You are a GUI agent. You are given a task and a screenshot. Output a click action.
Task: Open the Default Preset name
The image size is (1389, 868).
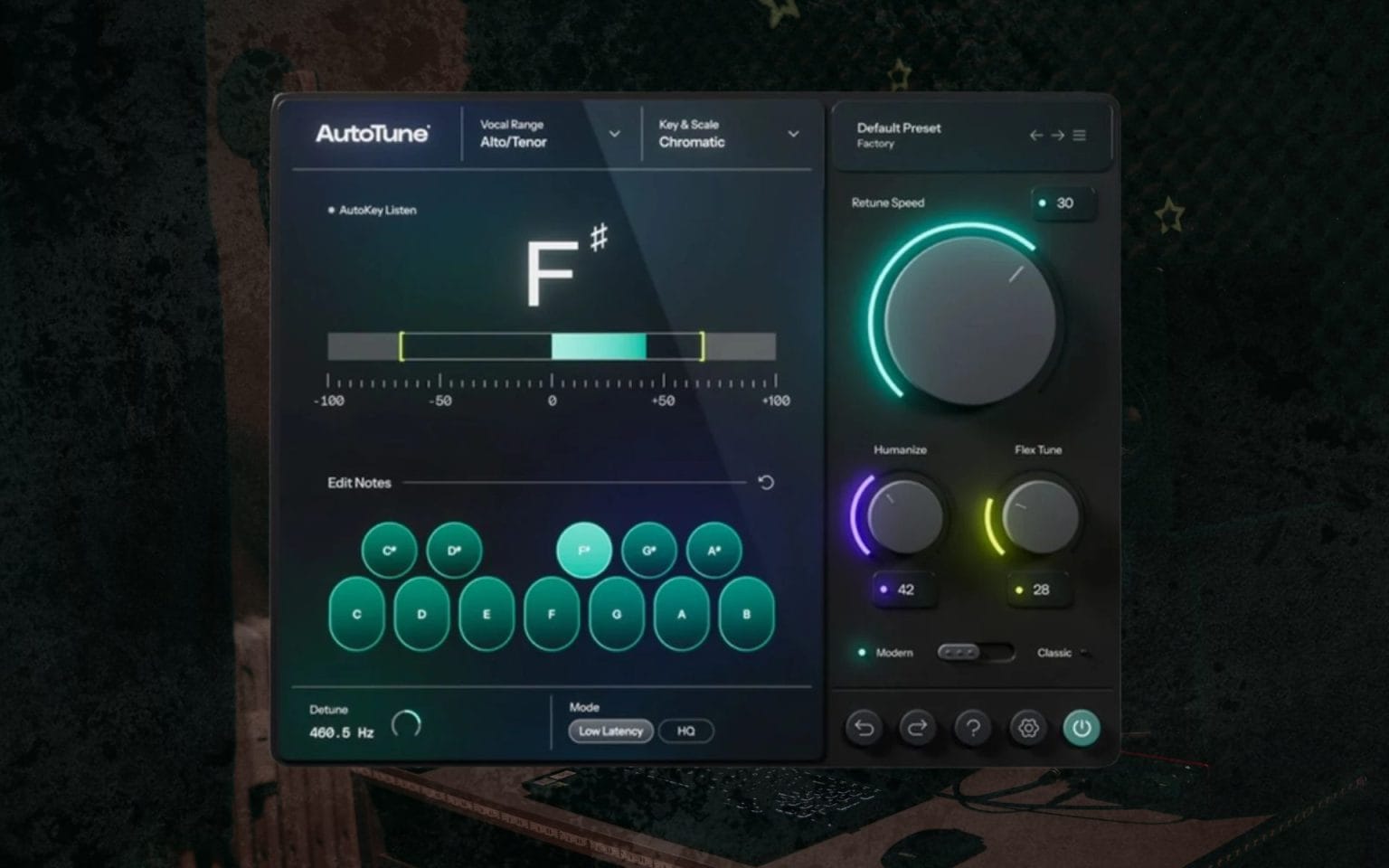[899, 127]
